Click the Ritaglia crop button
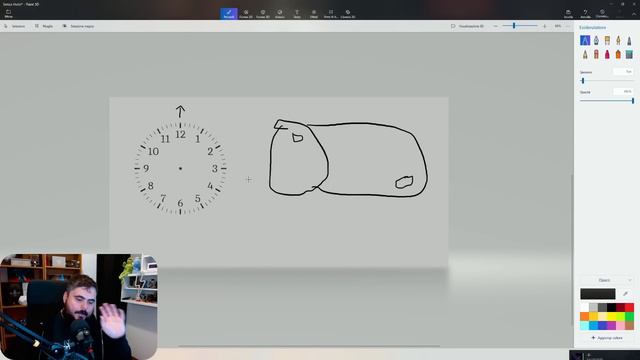The height and width of the screenshot is (360, 640). point(44,26)
